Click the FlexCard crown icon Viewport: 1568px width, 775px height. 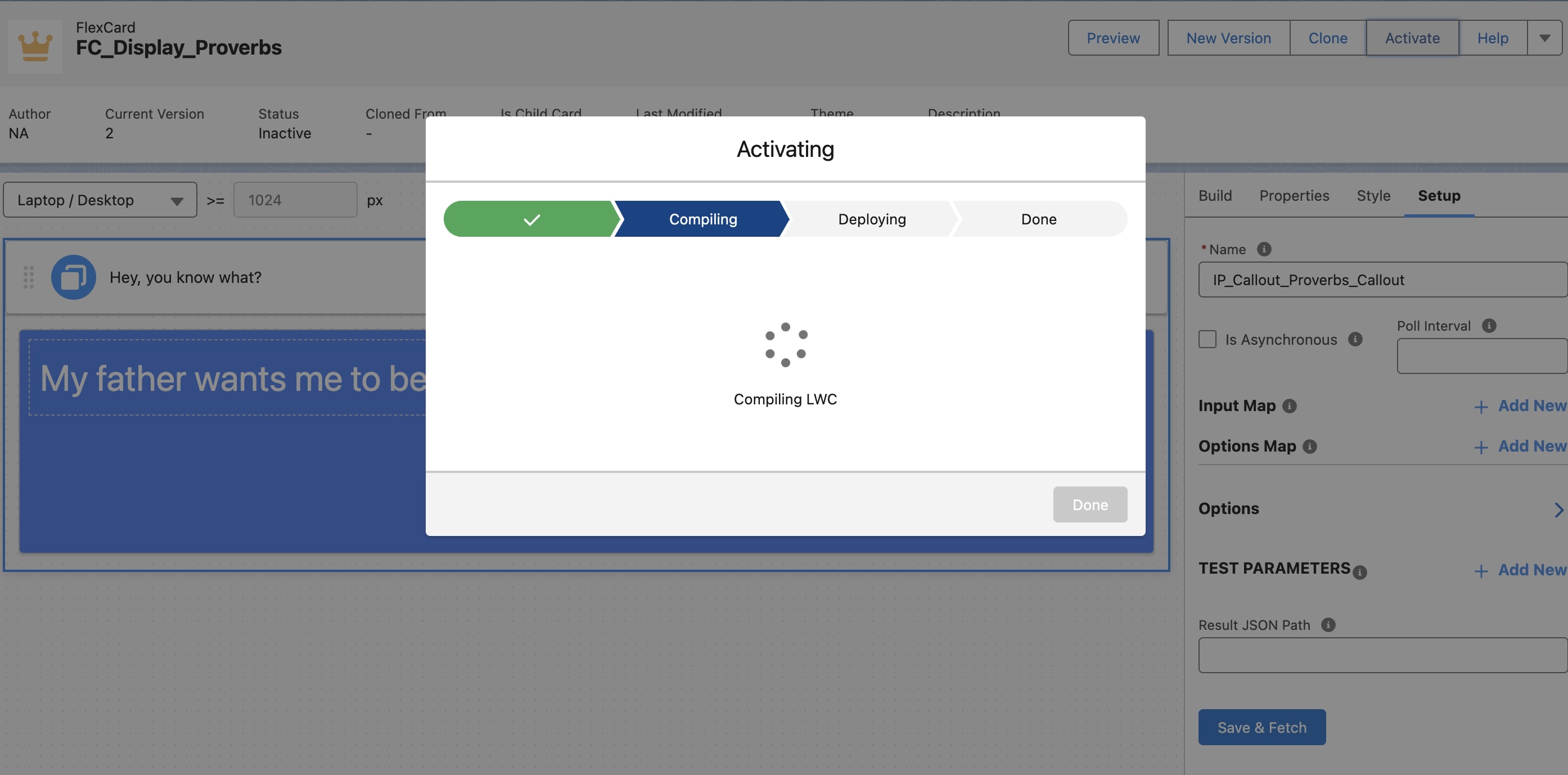[35, 46]
